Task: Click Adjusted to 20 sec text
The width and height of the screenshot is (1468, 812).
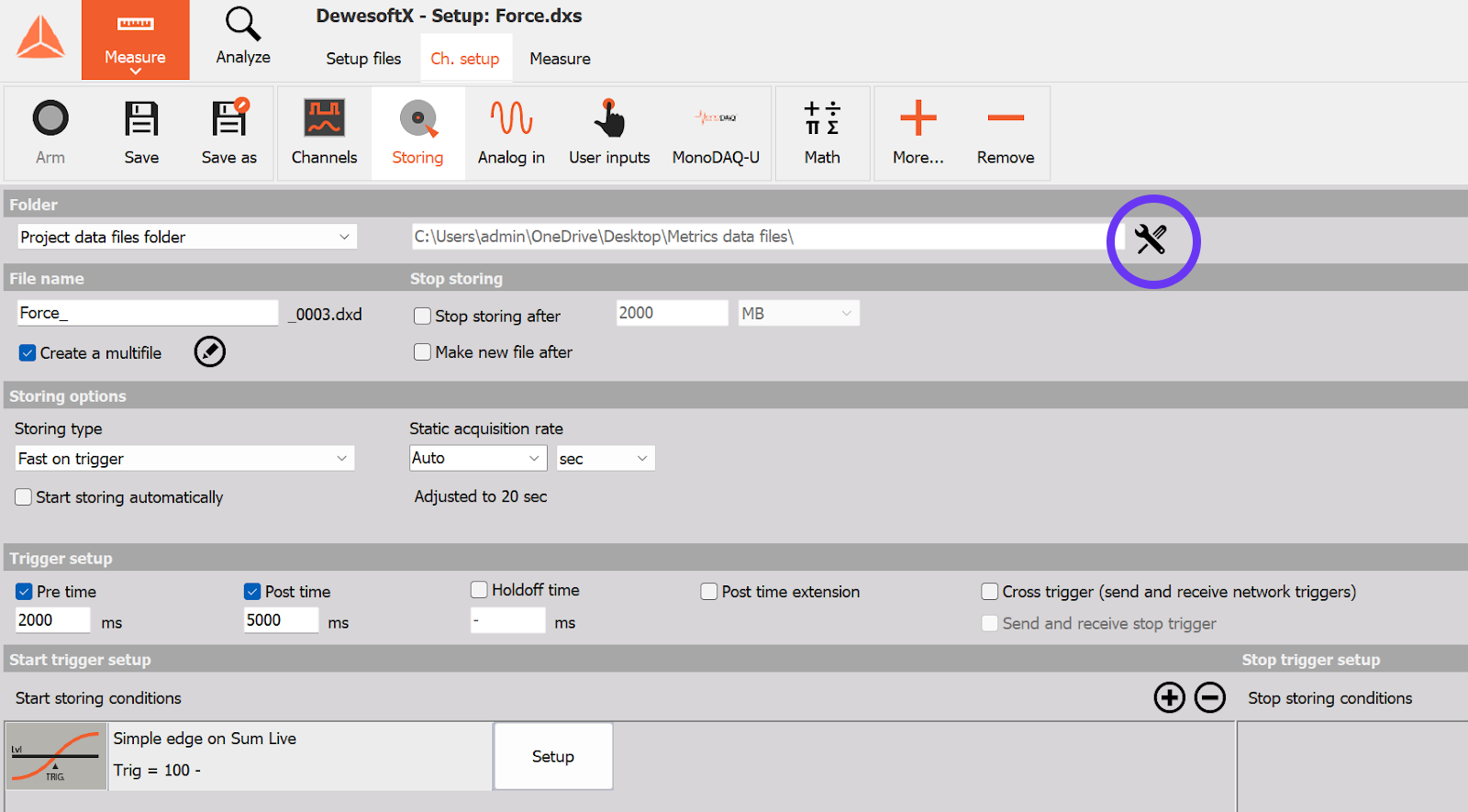Action: pyautogui.click(x=481, y=496)
